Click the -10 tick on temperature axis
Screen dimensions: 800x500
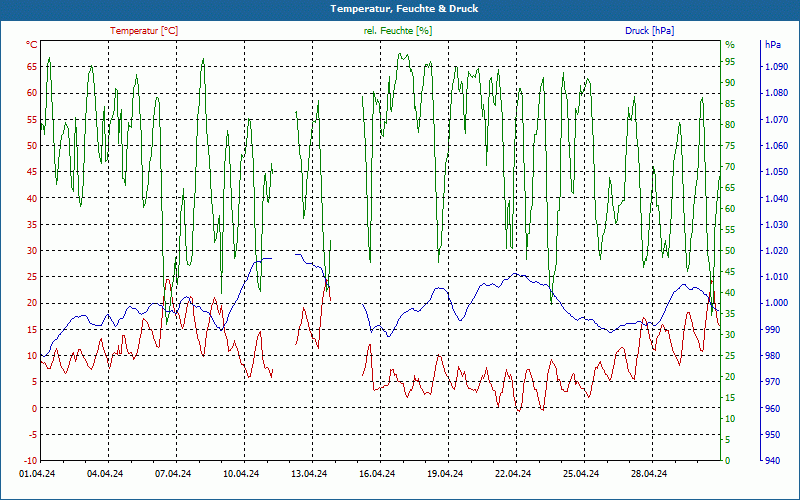click(x=30, y=461)
